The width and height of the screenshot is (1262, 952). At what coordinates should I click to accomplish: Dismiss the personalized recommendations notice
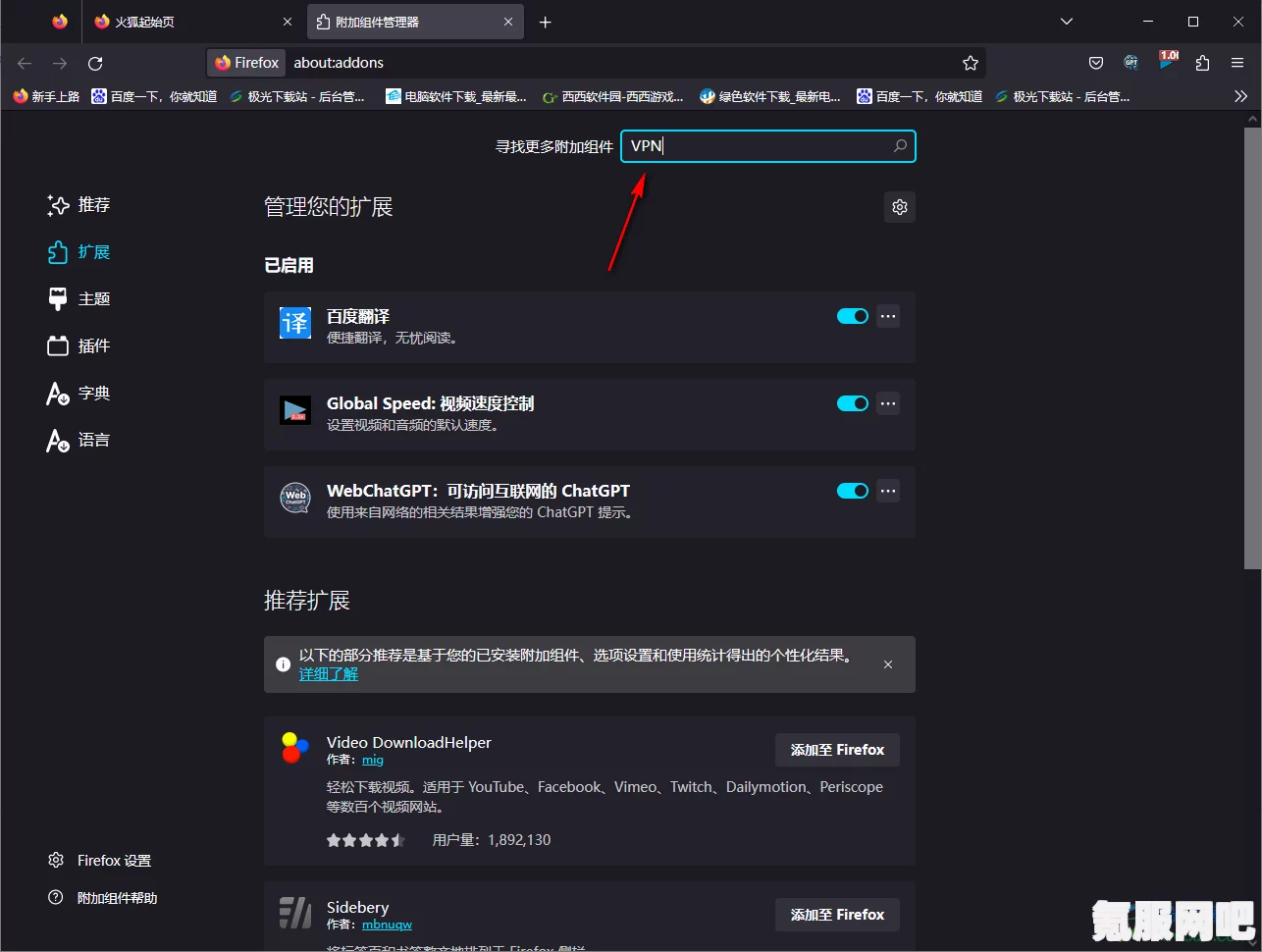tap(888, 664)
